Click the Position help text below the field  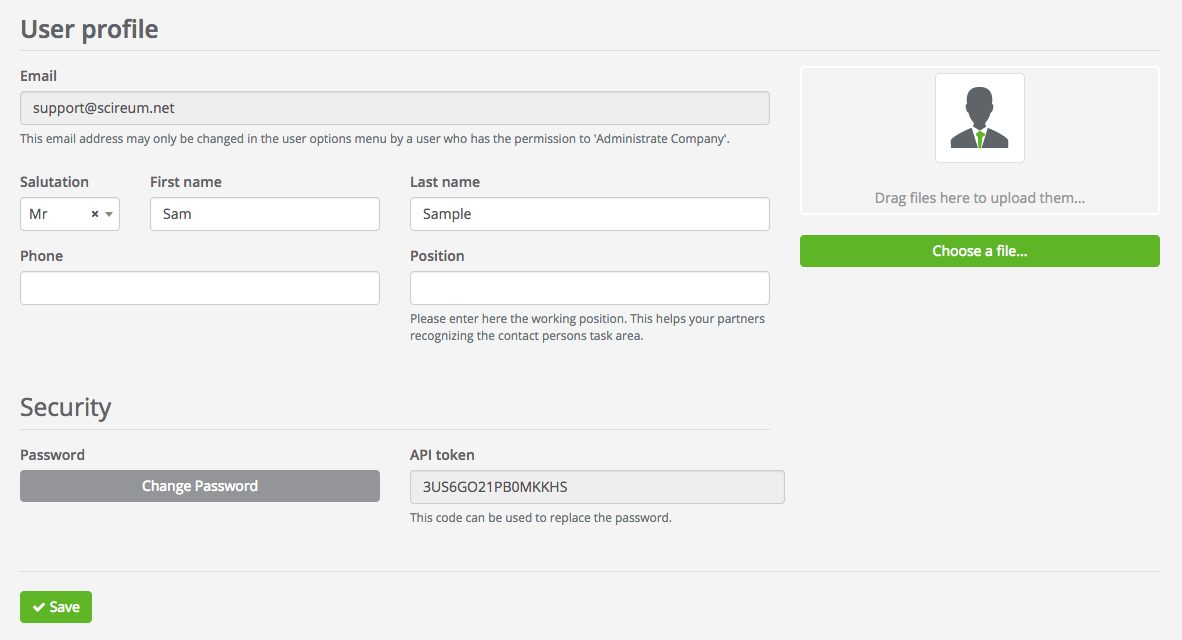(587, 327)
